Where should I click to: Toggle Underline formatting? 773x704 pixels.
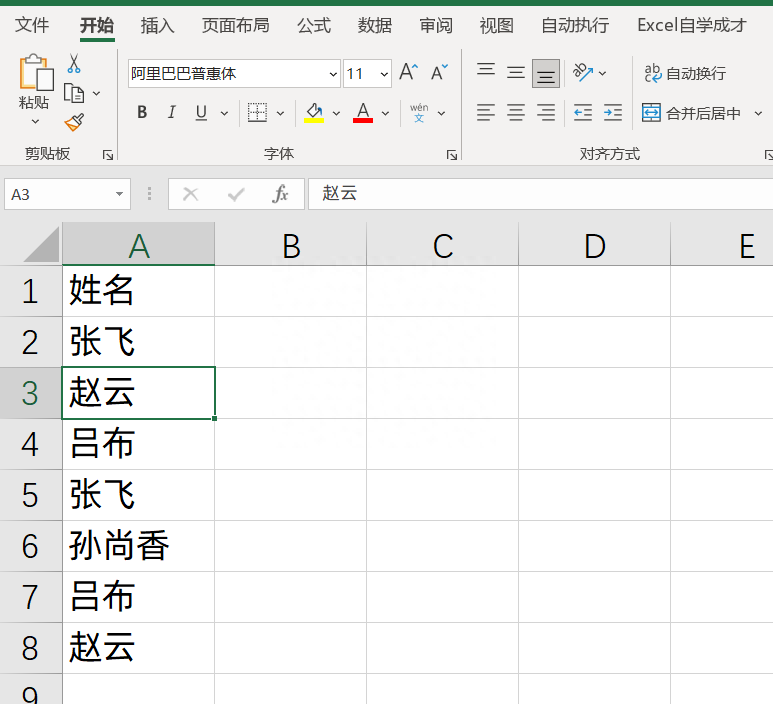point(201,113)
